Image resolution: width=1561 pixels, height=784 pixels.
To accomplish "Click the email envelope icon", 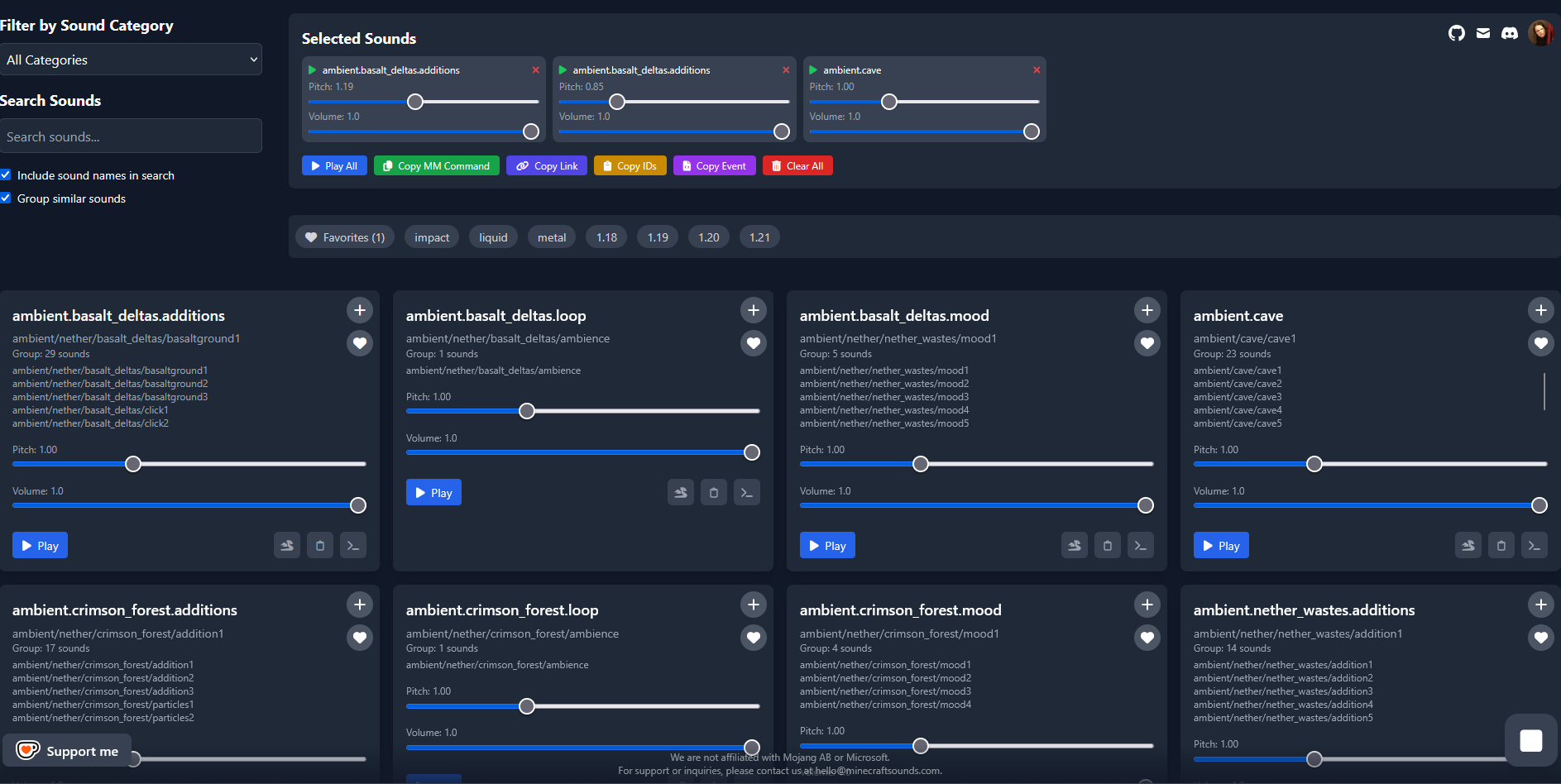I will click(x=1482, y=33).
